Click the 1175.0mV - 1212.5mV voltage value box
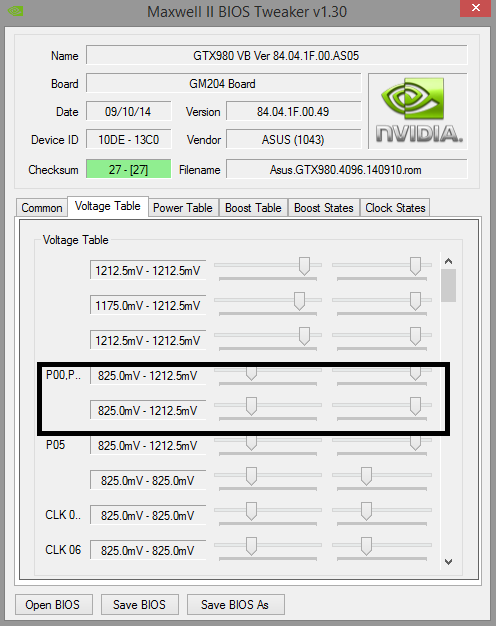Image resolution: width=496 pixels, height=626 pixels. [148, 305]
